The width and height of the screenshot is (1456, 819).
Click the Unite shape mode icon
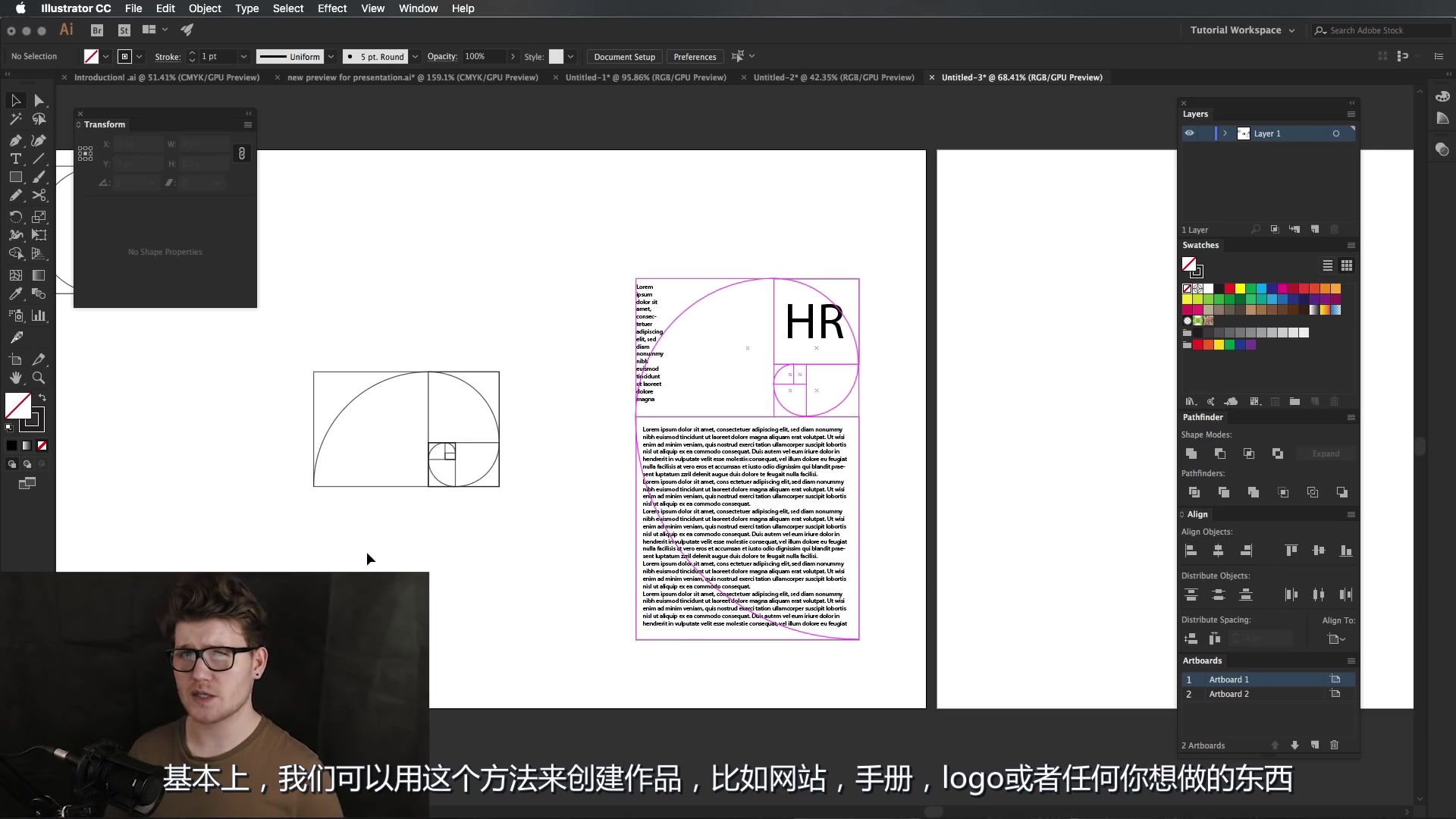[x=1191, y=453]
